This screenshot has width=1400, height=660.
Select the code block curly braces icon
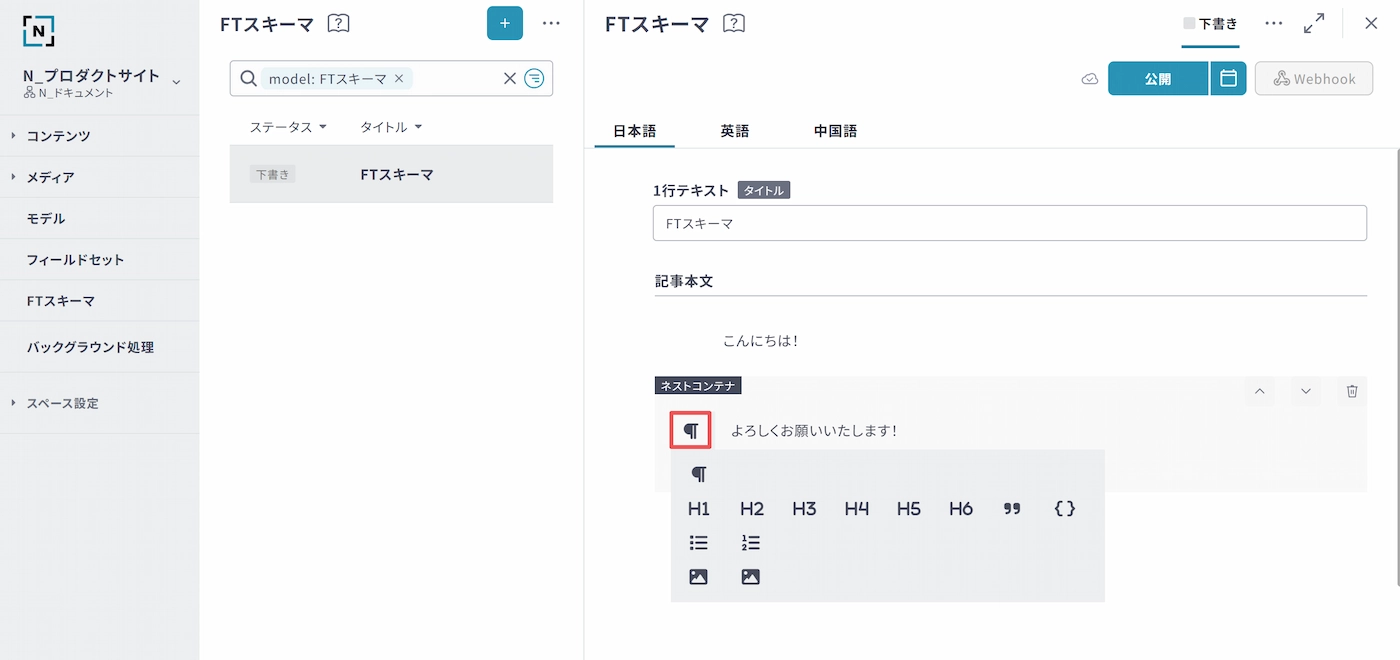point(1065,509)
